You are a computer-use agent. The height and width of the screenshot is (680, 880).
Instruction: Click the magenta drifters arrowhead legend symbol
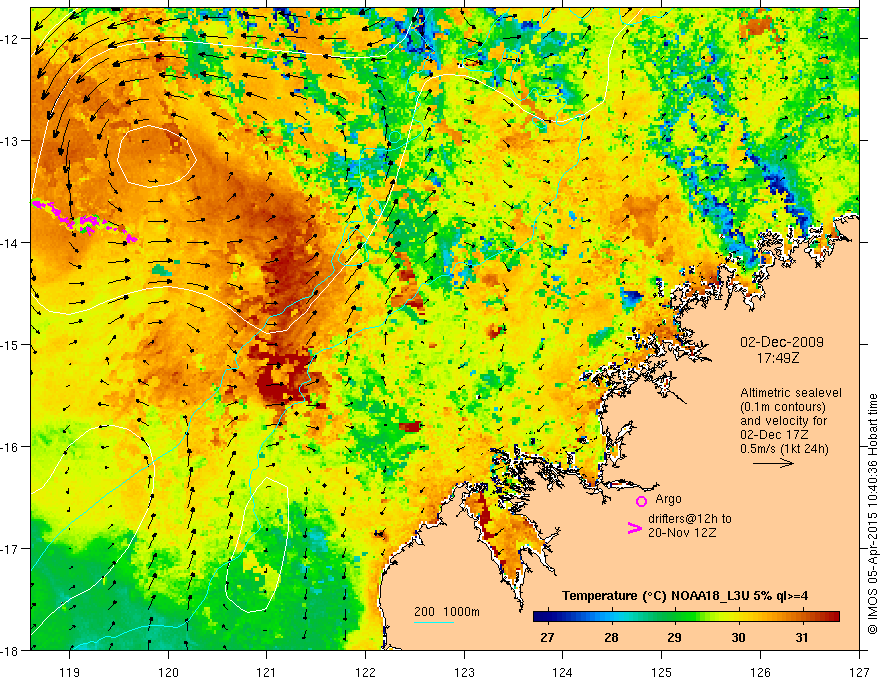[635, 528]
